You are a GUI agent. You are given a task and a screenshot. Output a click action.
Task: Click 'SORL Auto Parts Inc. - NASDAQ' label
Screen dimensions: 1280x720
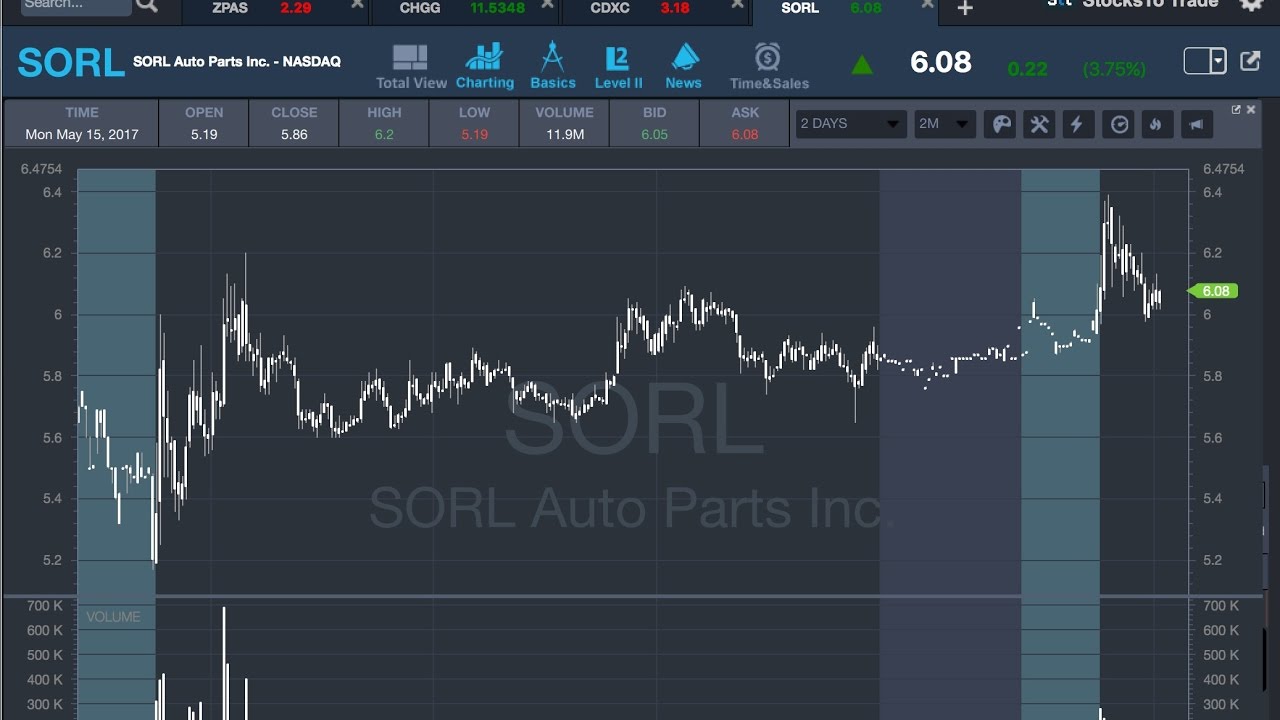(x=237, y=62)
